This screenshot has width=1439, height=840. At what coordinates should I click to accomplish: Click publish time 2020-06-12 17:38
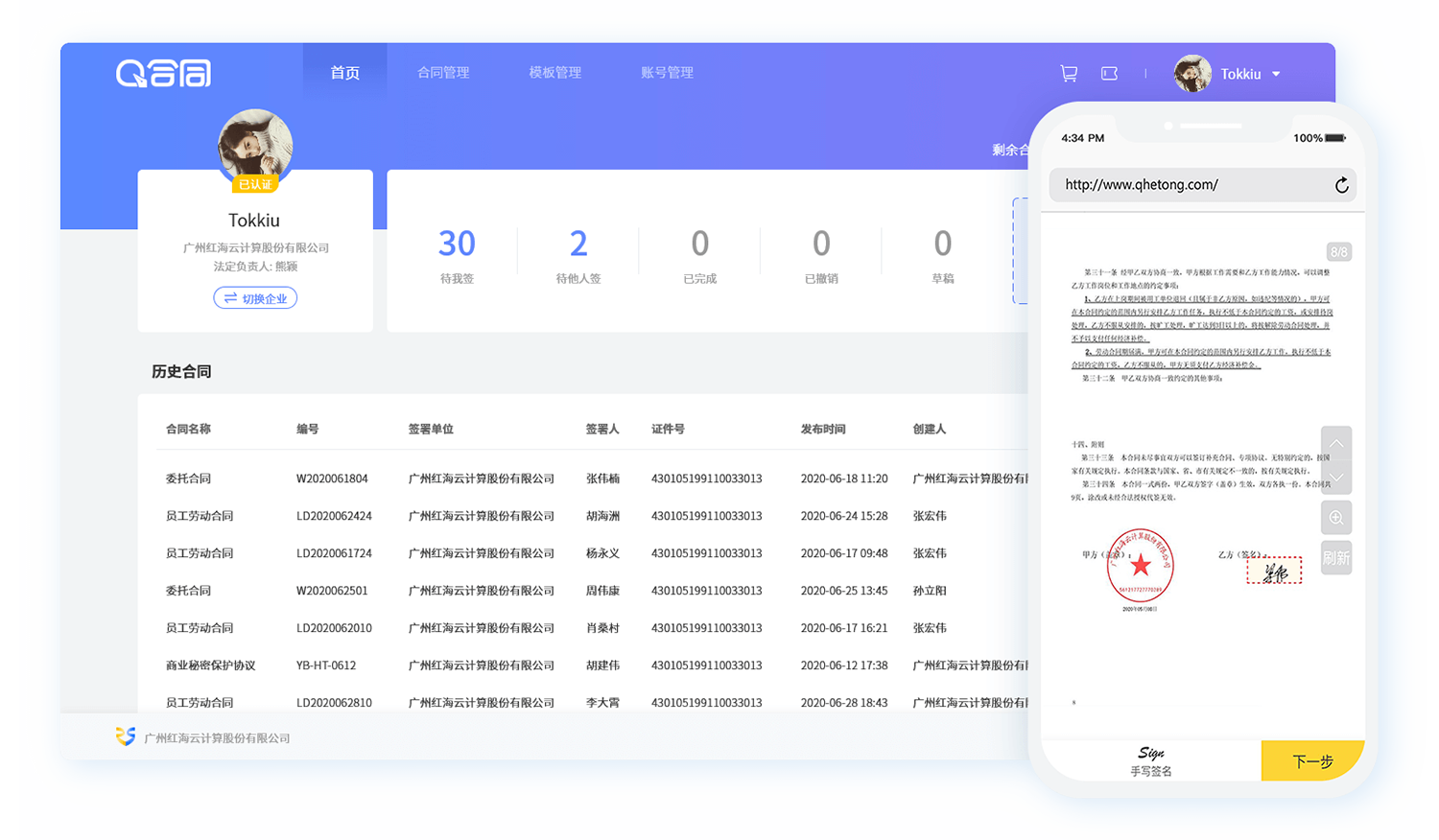click(x=844, y=665)
